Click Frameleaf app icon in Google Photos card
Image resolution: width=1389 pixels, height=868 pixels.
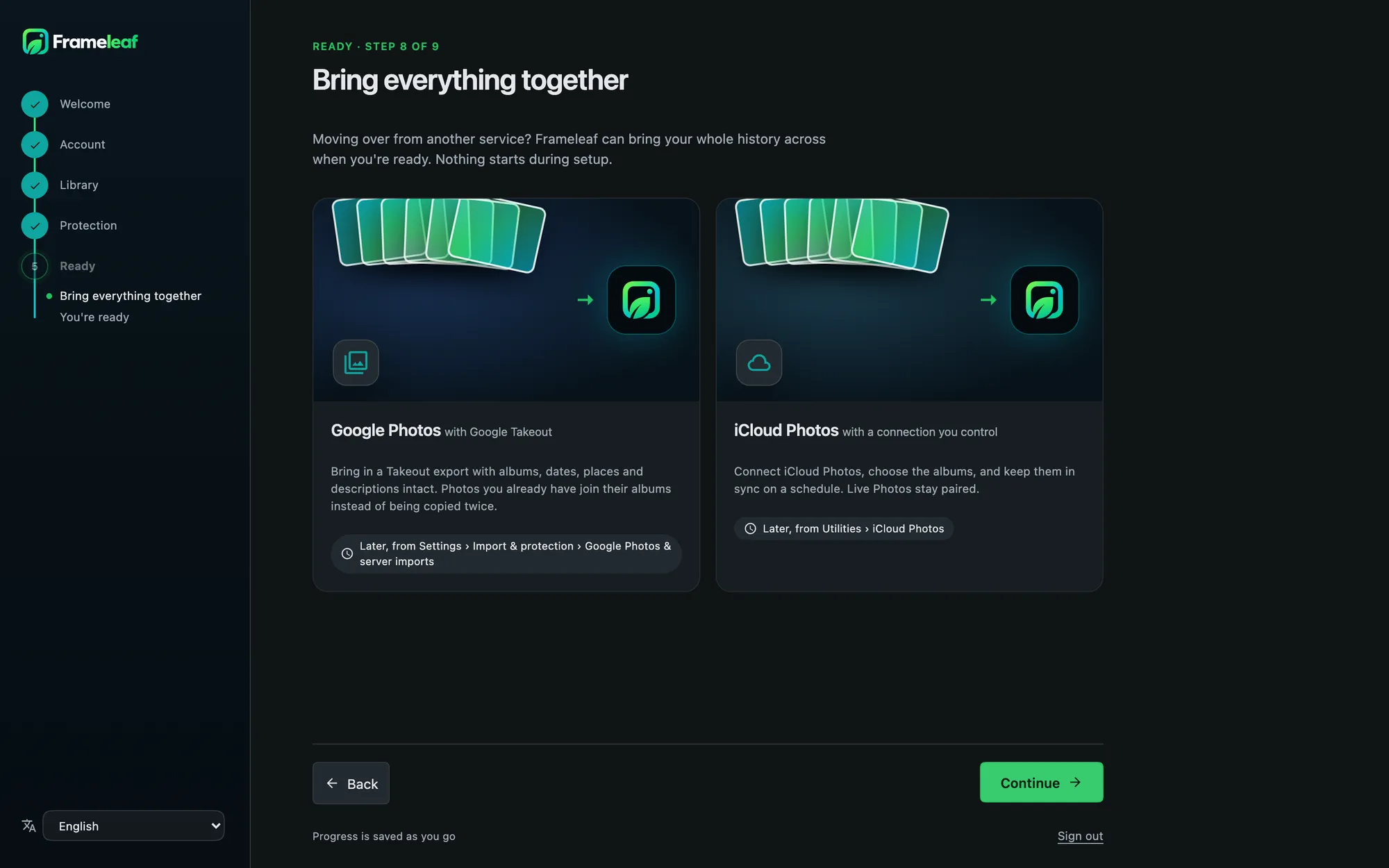pos(641,300)
